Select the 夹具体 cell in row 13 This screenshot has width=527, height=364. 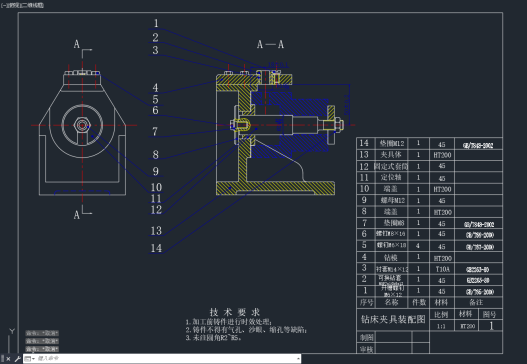[x=392, y=155]
